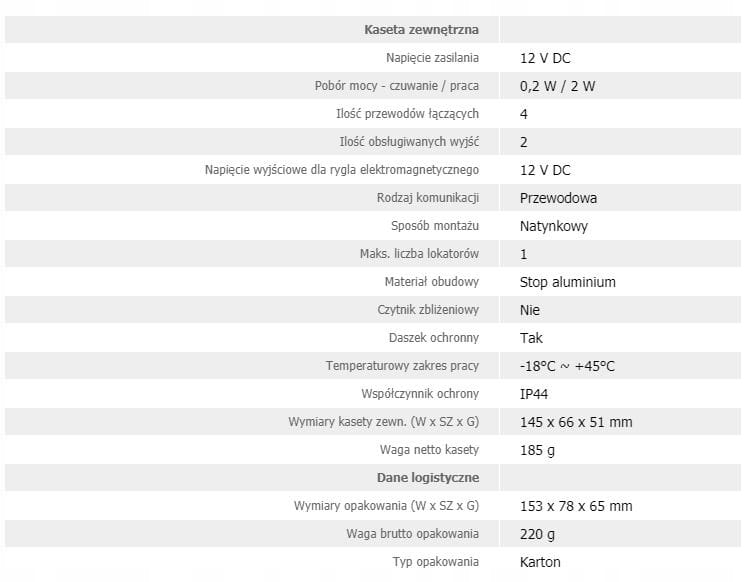Select the "Waga netto kasety" label
The image size is (753, 582).
pyautogui.click(x=429, y=450)
